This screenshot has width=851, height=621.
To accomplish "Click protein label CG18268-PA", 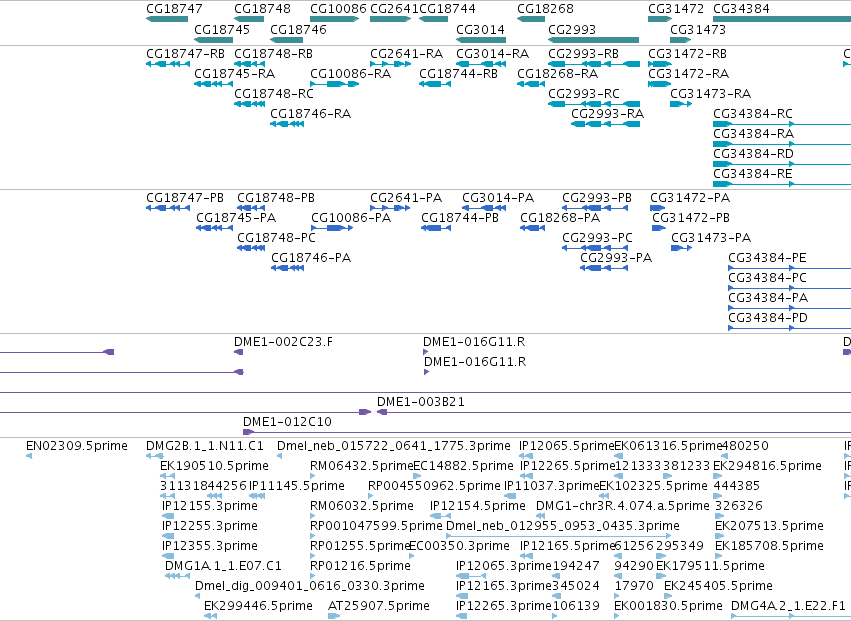I will [560, 218].
